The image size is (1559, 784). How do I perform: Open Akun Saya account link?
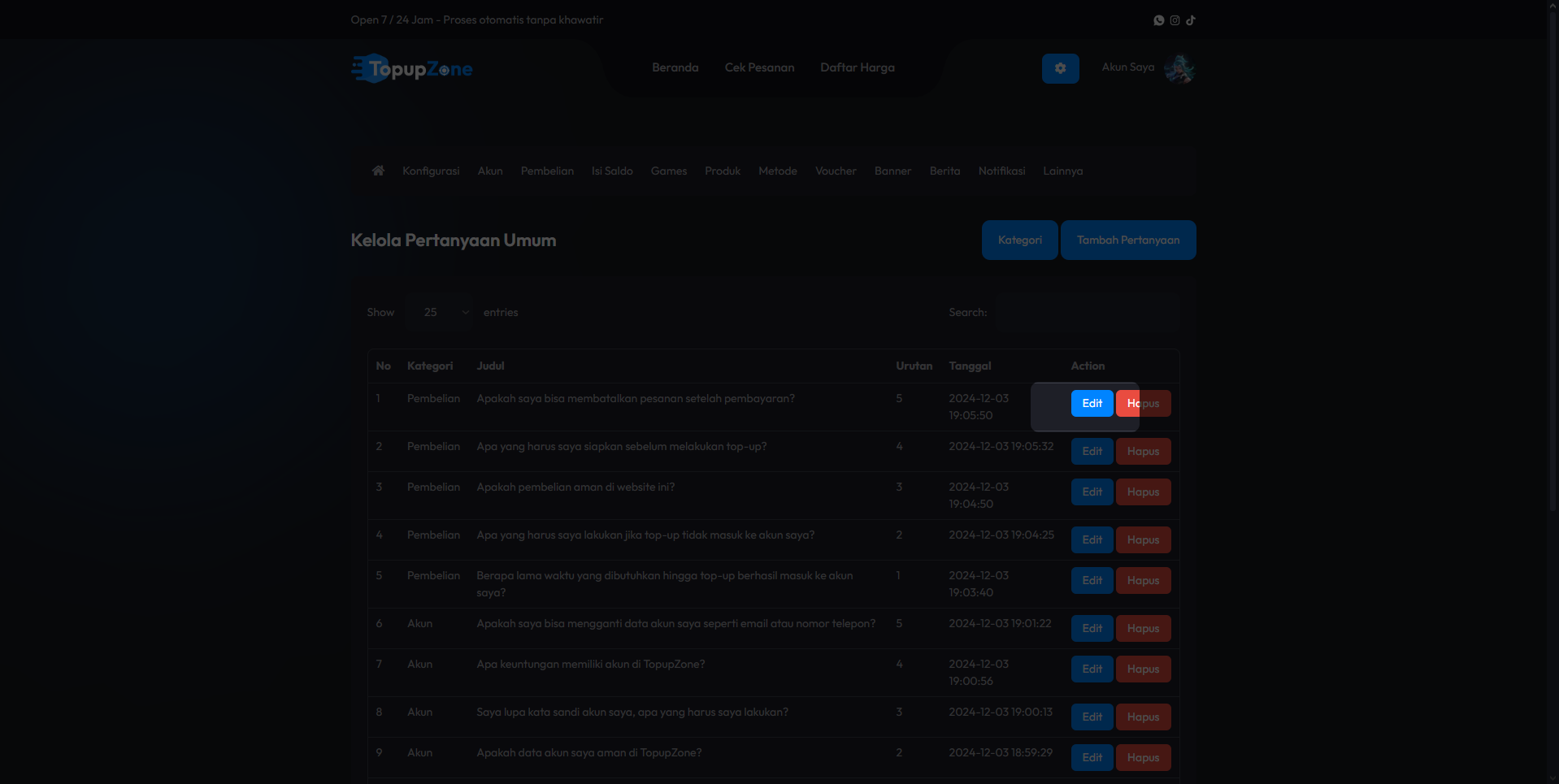tap(1128, 67)
